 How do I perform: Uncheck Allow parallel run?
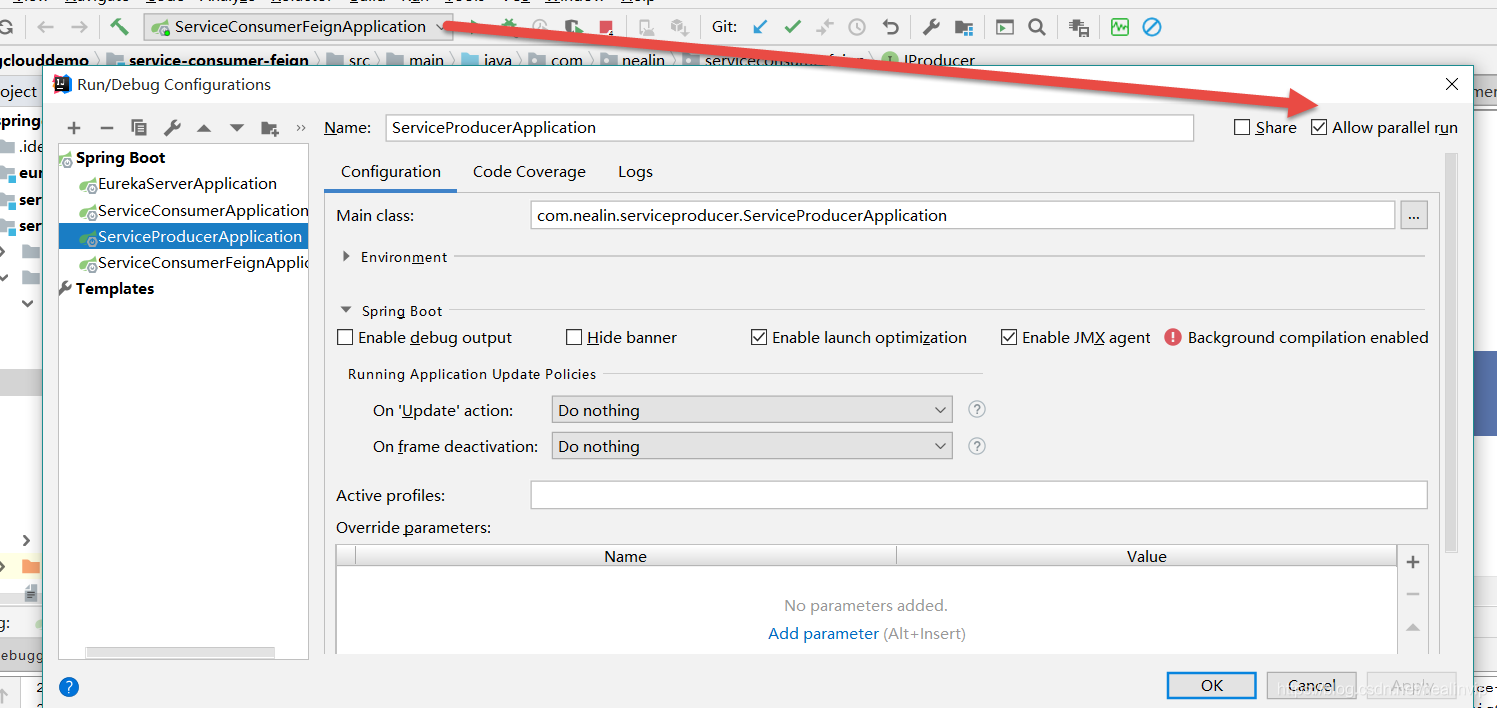click(x=1319, y=127)
